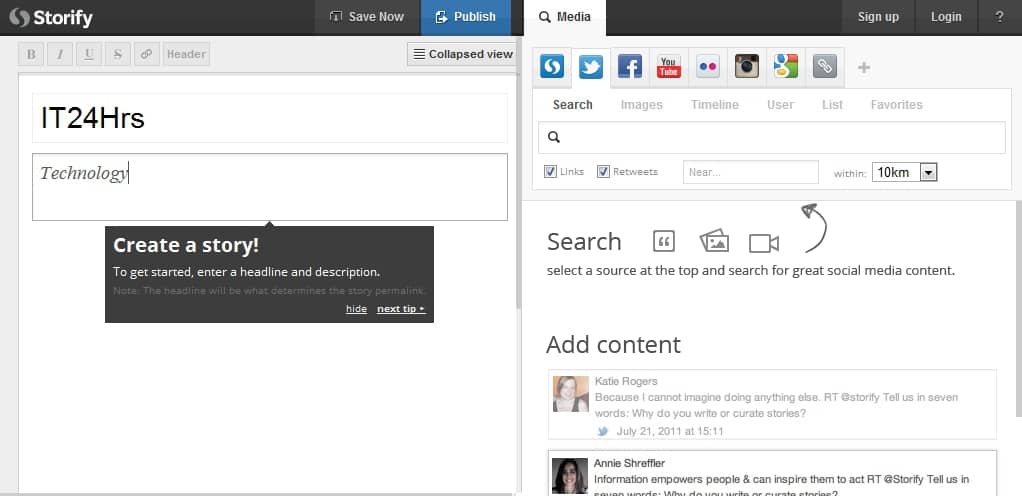The height and width of the screenshot is (496, 1022).
Task: Uncheck the Retweets checkbox
Action: (603, 172)
